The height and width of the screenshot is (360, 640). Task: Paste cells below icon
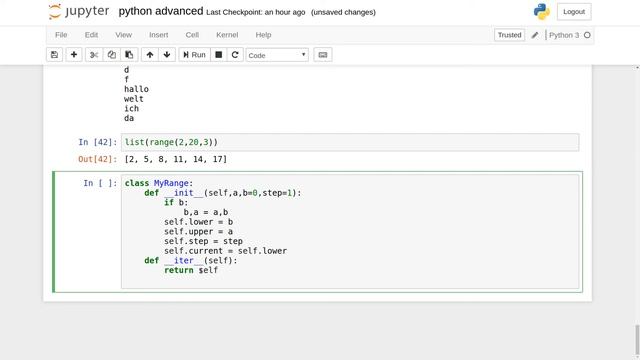(129, 55)
